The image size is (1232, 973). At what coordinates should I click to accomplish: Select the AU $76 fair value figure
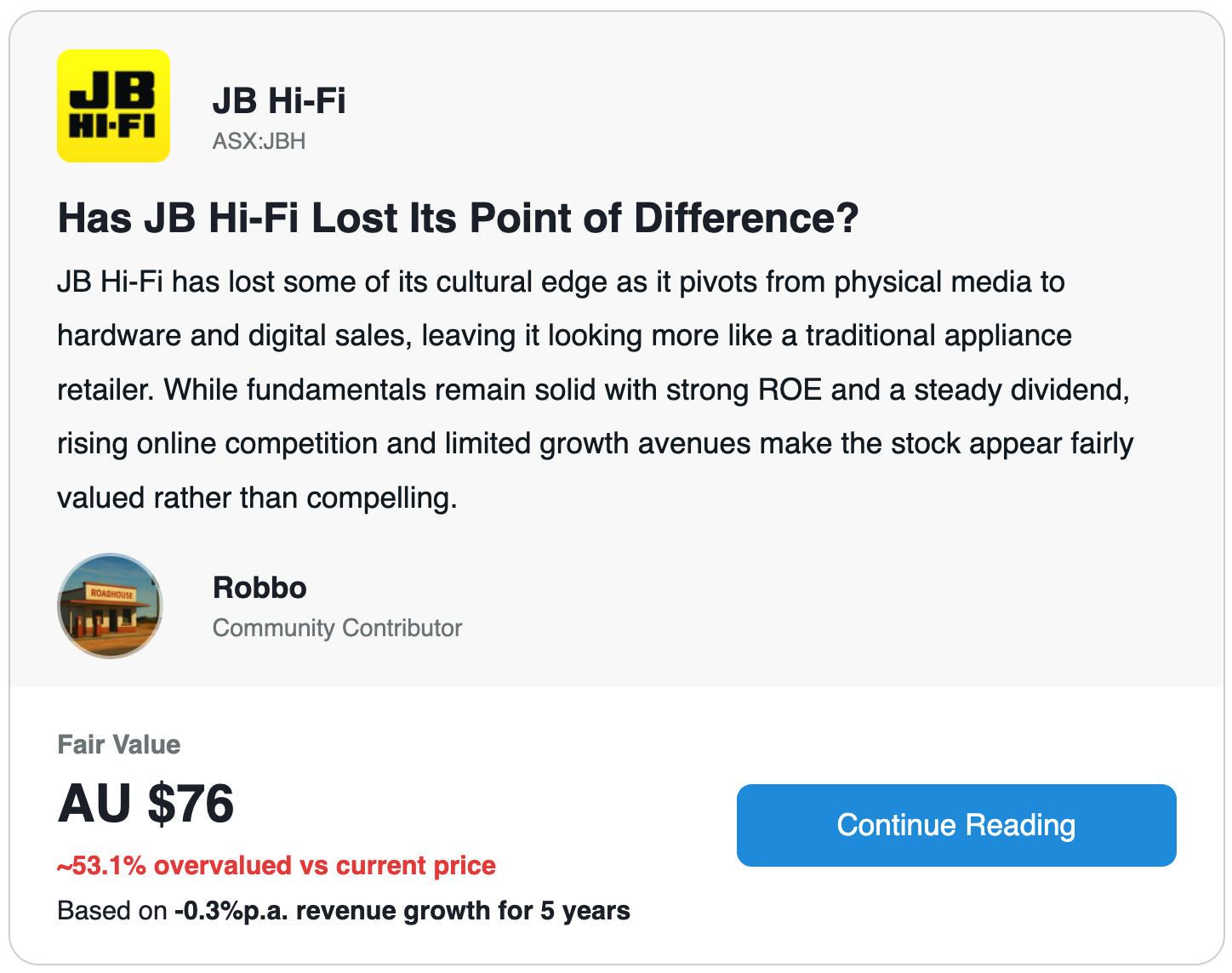click(x=145, y=804)
